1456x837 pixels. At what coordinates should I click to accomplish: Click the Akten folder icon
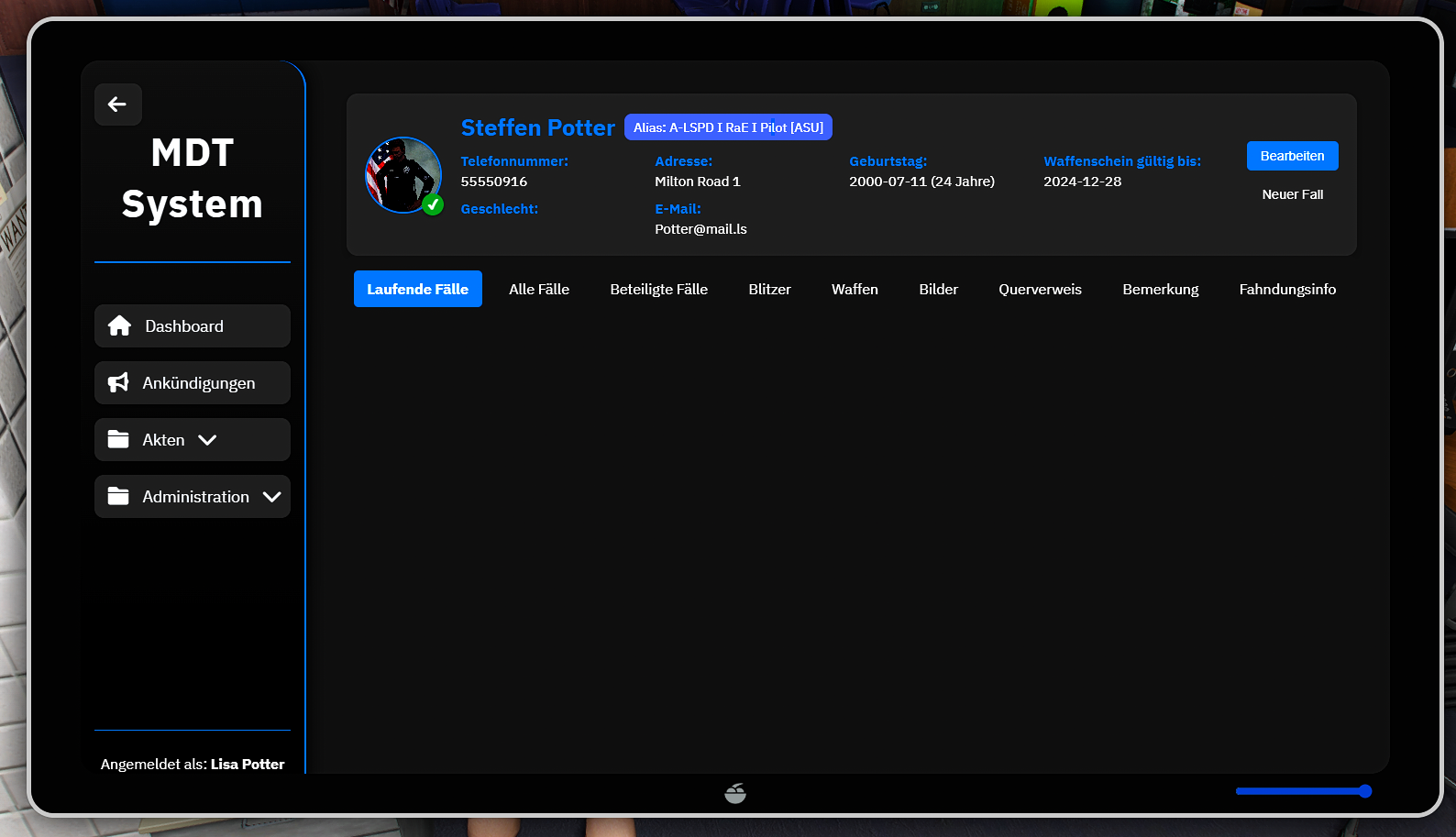tap(118, 439)
